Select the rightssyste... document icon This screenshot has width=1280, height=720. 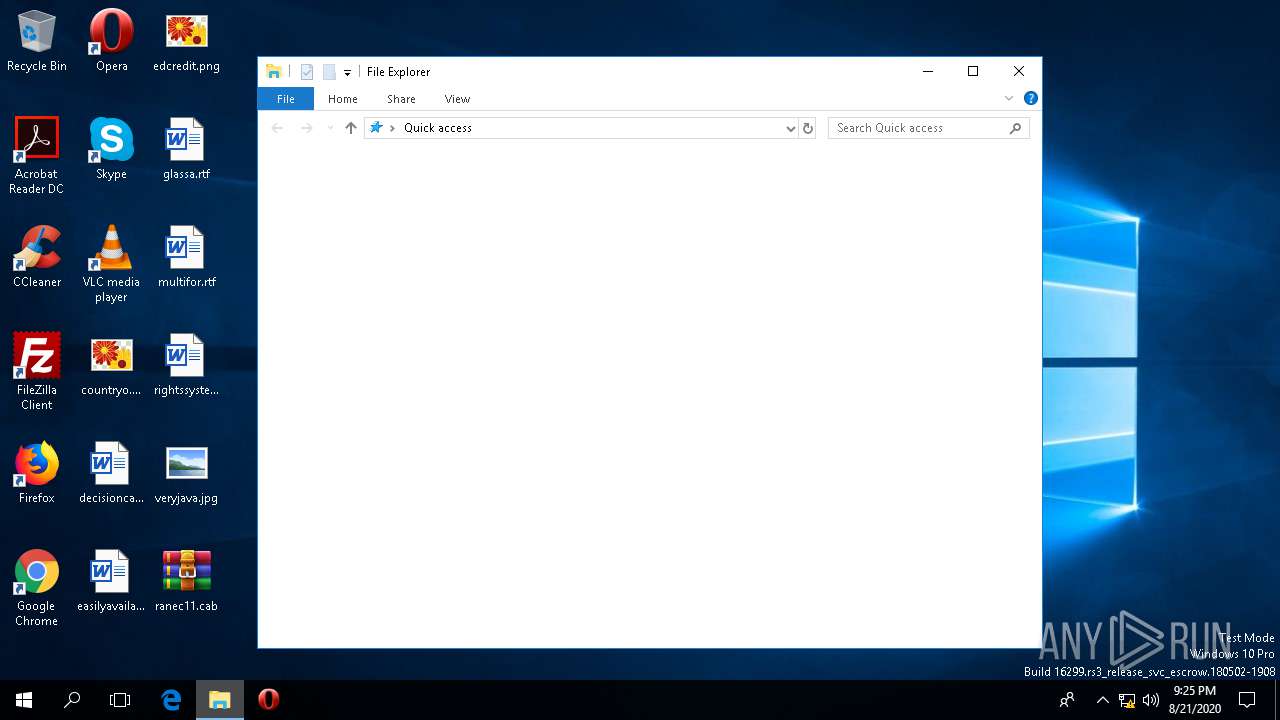tap(186, 365)
